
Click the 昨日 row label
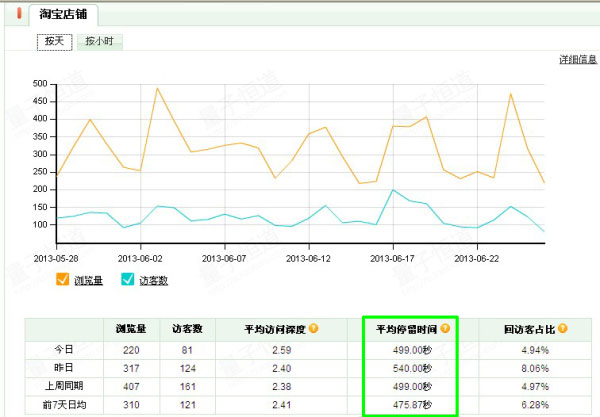tap(64, 368)
